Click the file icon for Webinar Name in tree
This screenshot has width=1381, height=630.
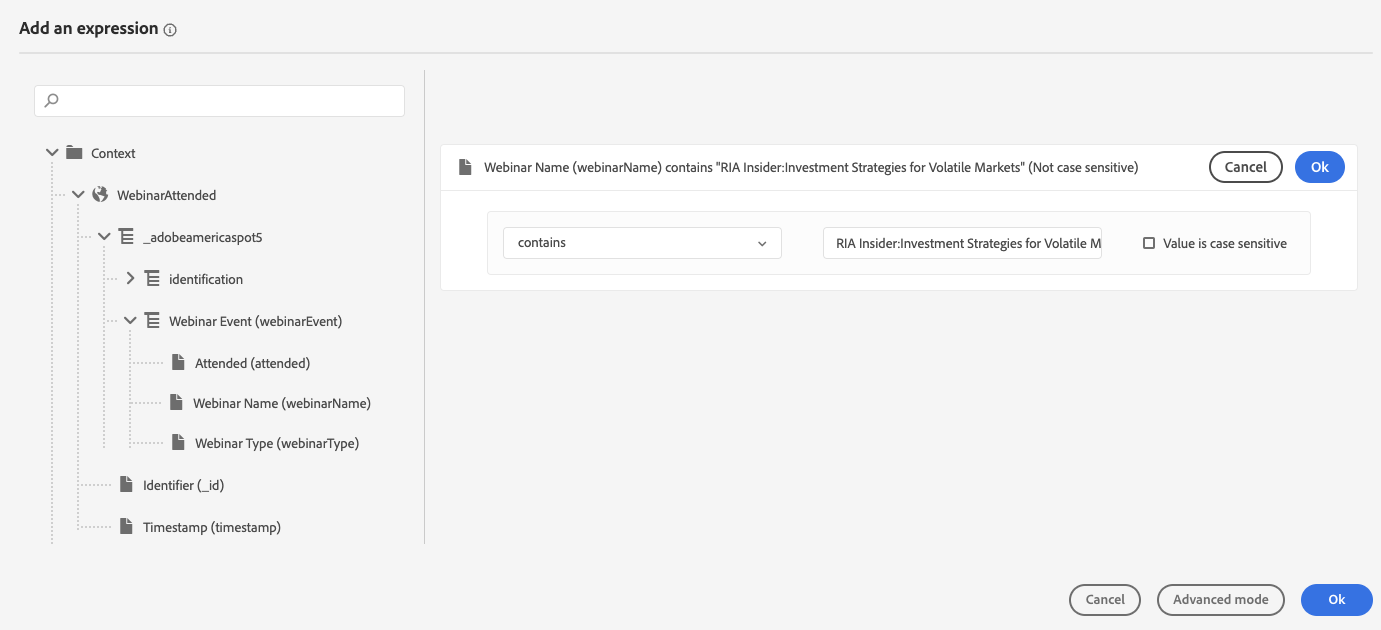[x=176, y=402]
